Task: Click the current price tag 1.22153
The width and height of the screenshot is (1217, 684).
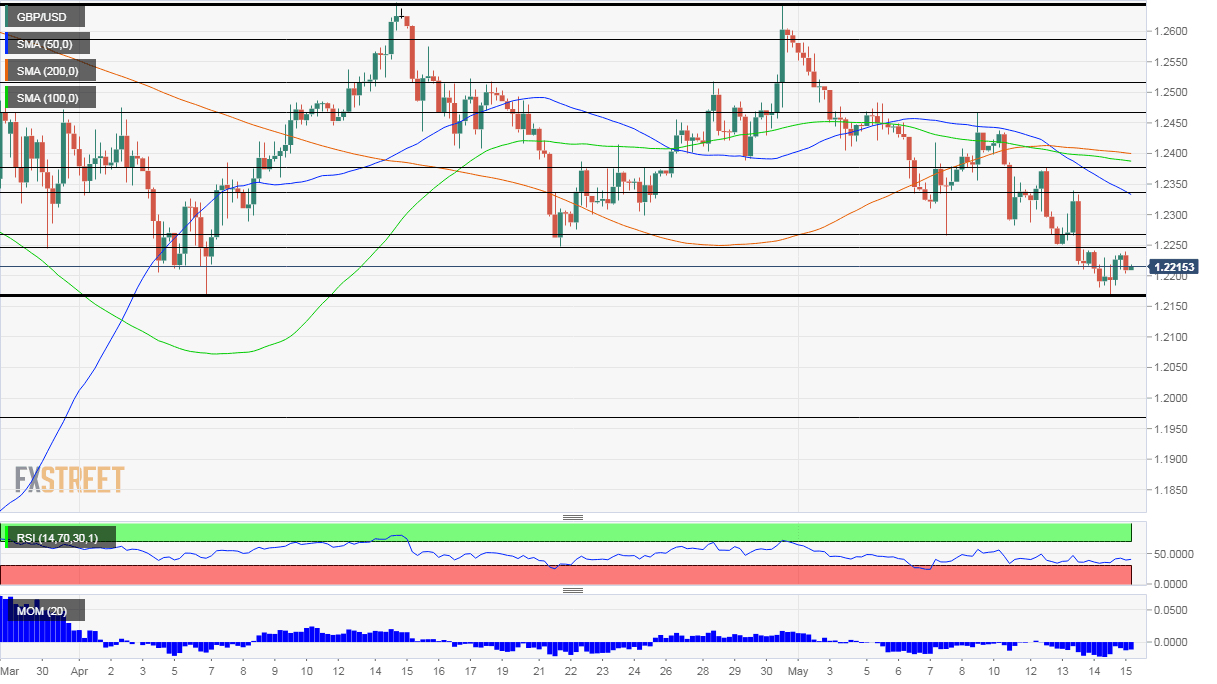Action: click(1176, 267)
